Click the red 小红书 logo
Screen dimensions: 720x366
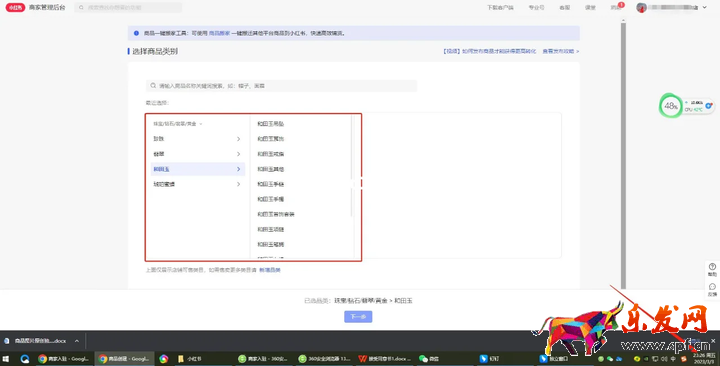[15, 8]
